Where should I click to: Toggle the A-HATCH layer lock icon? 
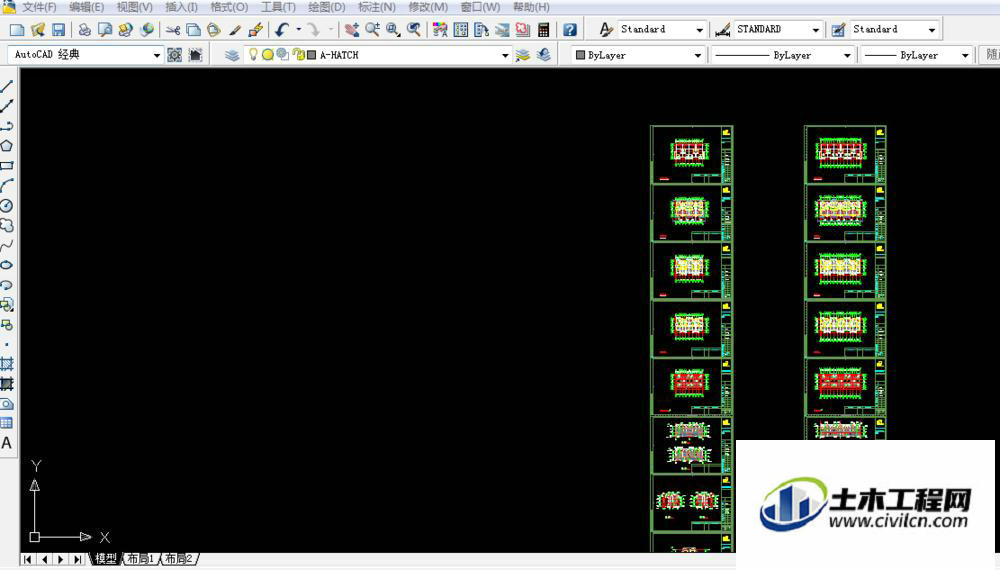[298, 55]
